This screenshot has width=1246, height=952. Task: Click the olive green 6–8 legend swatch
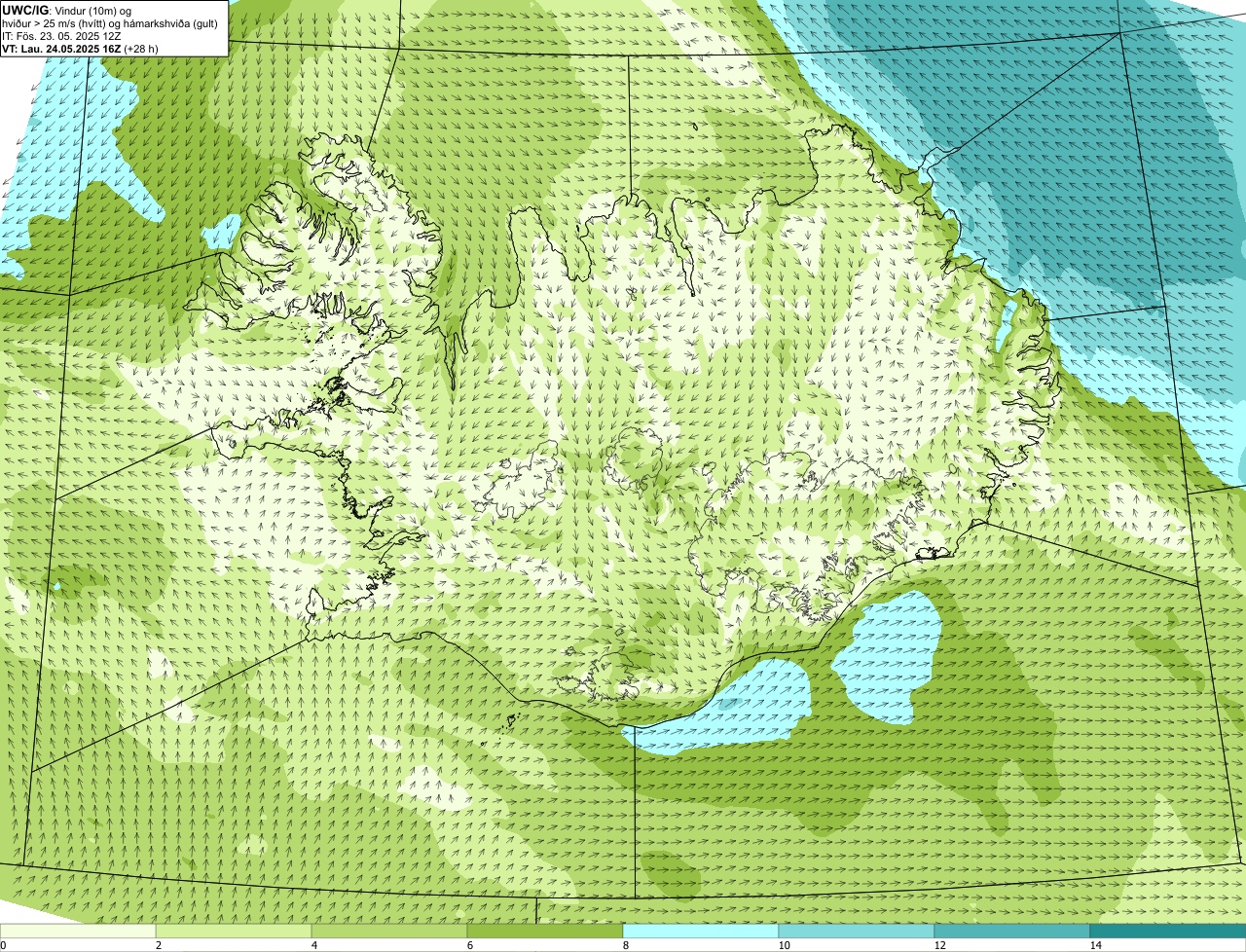545,931
